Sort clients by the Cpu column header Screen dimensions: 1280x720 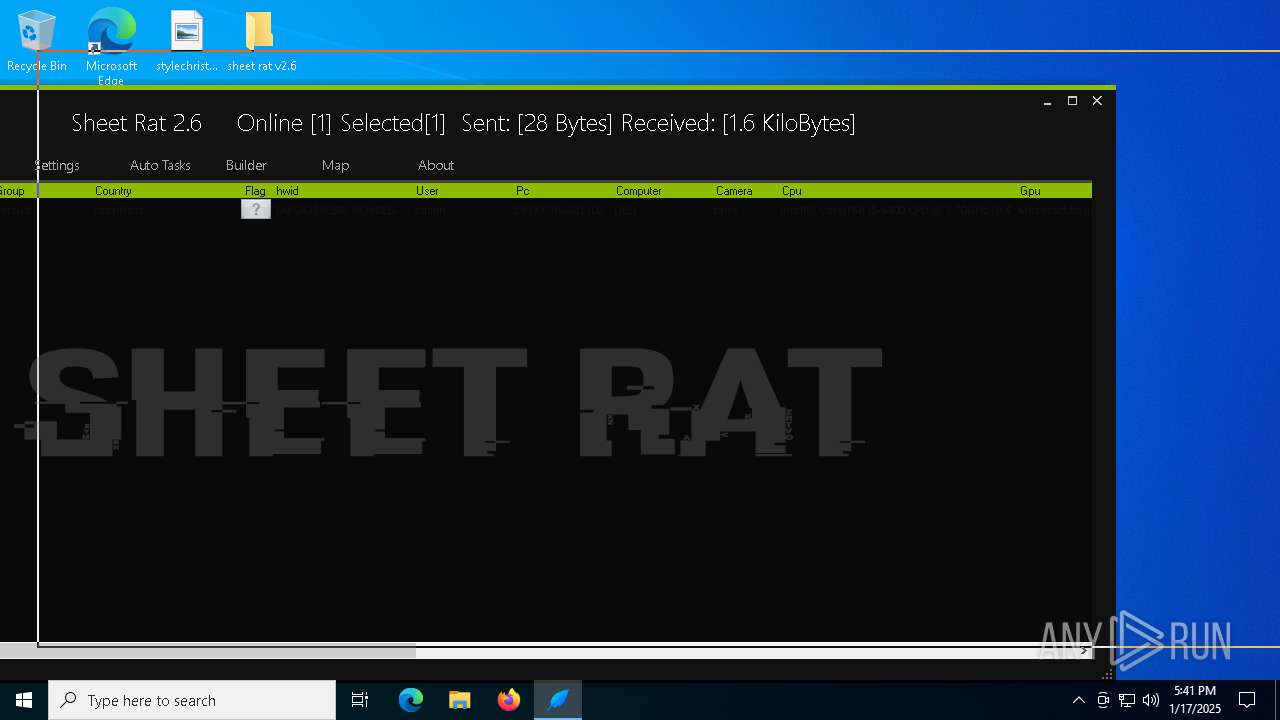point(791,190)
